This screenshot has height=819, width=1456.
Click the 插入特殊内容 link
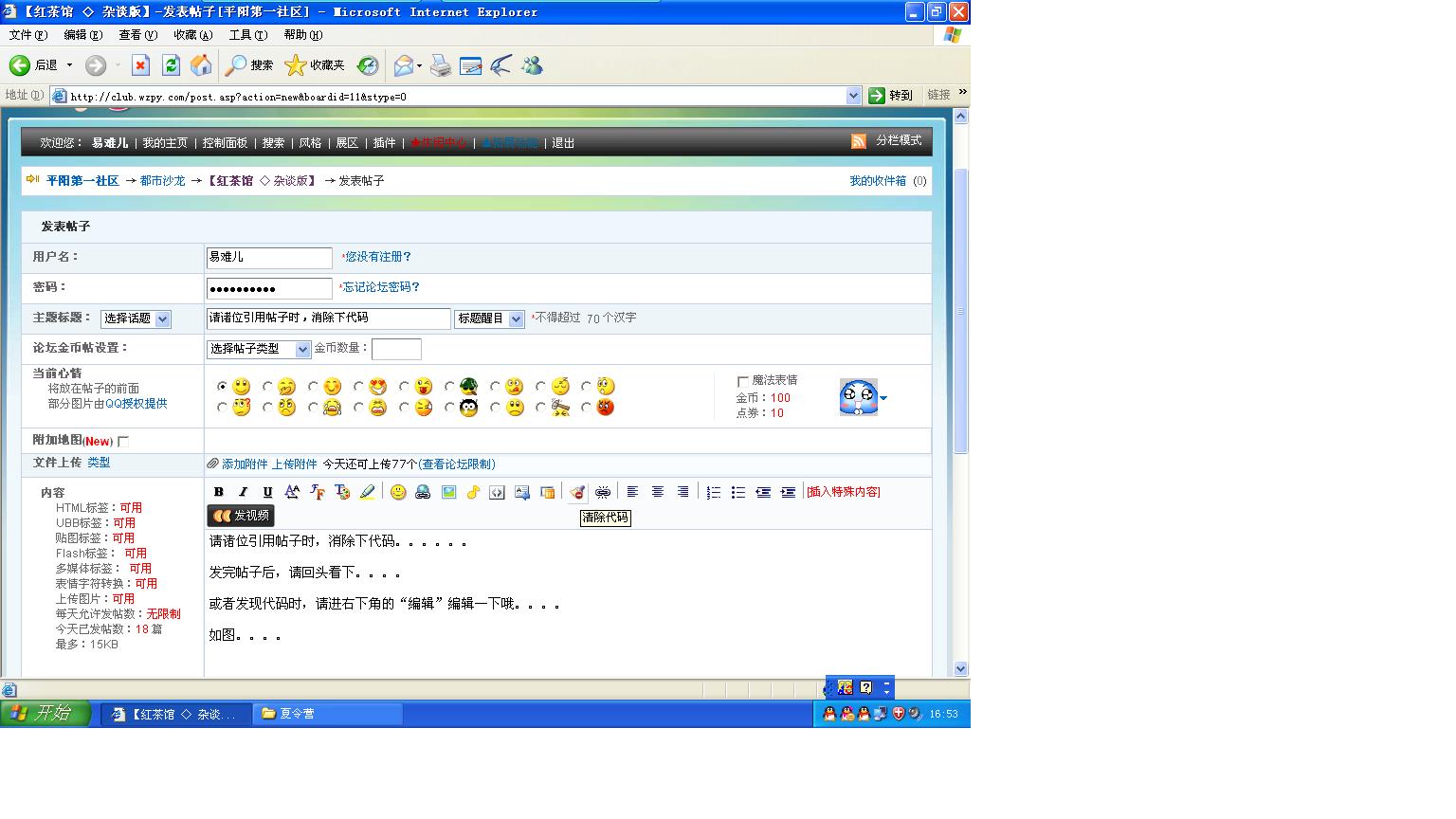coord(844,492)
